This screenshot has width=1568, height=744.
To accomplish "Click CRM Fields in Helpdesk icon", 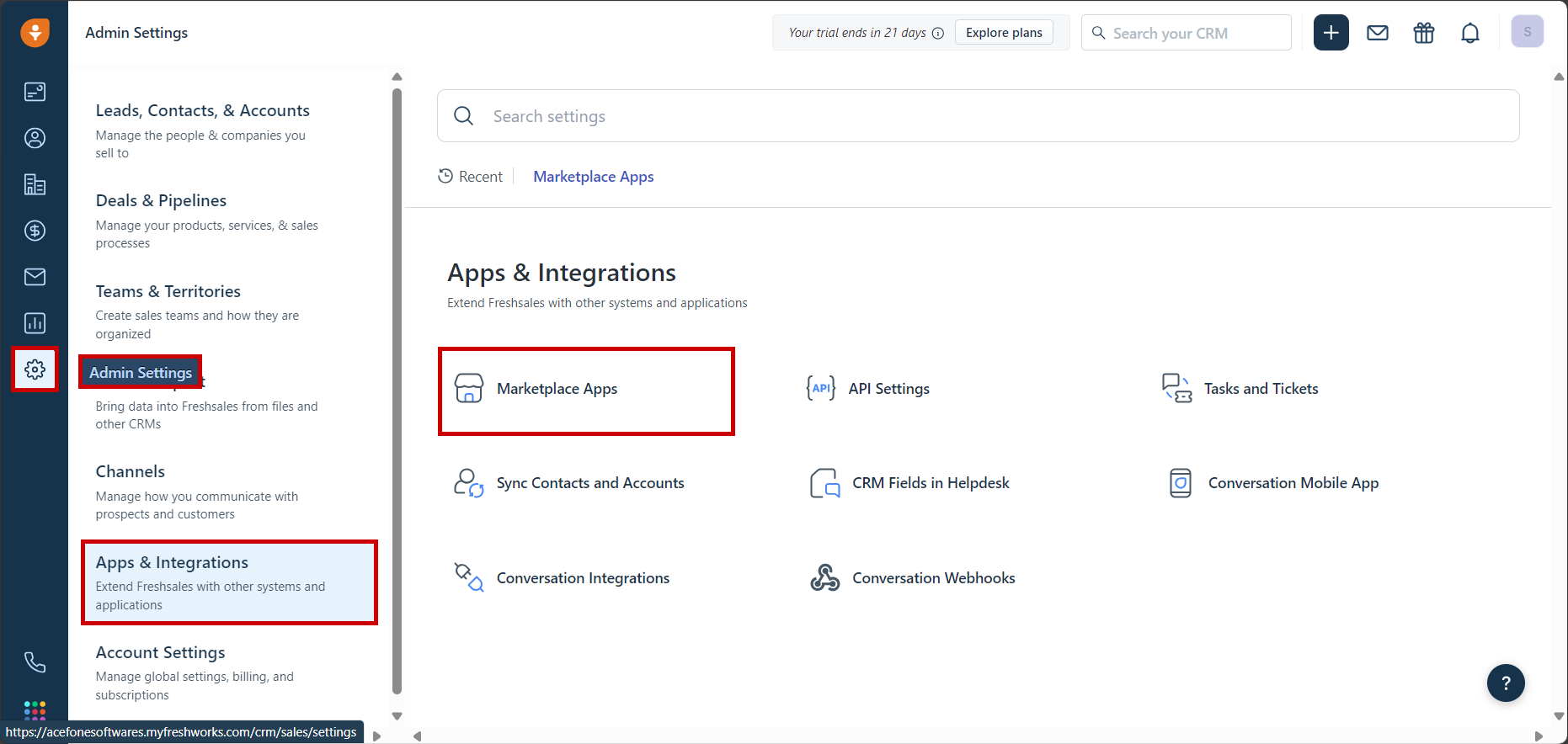I will pyautogui.click(x=825, y=483).
